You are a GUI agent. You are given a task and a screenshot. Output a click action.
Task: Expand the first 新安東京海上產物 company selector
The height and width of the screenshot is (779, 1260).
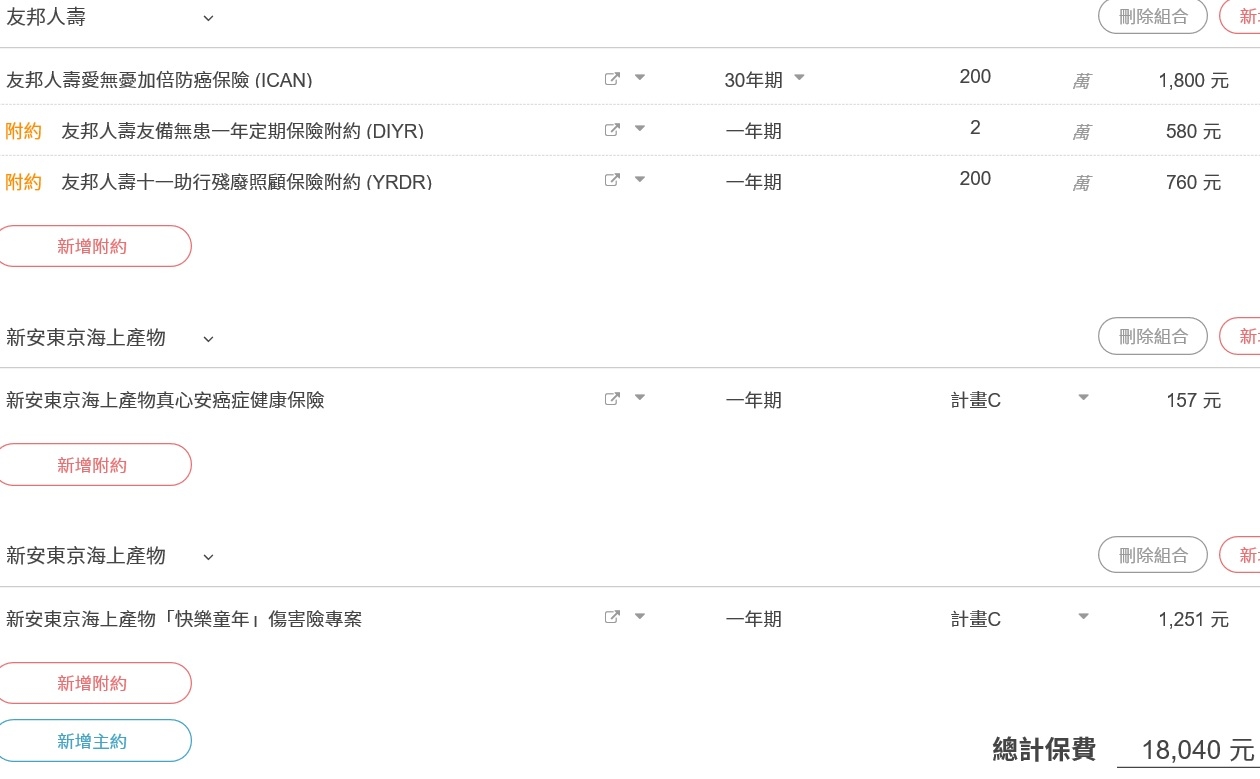[208, 338]
